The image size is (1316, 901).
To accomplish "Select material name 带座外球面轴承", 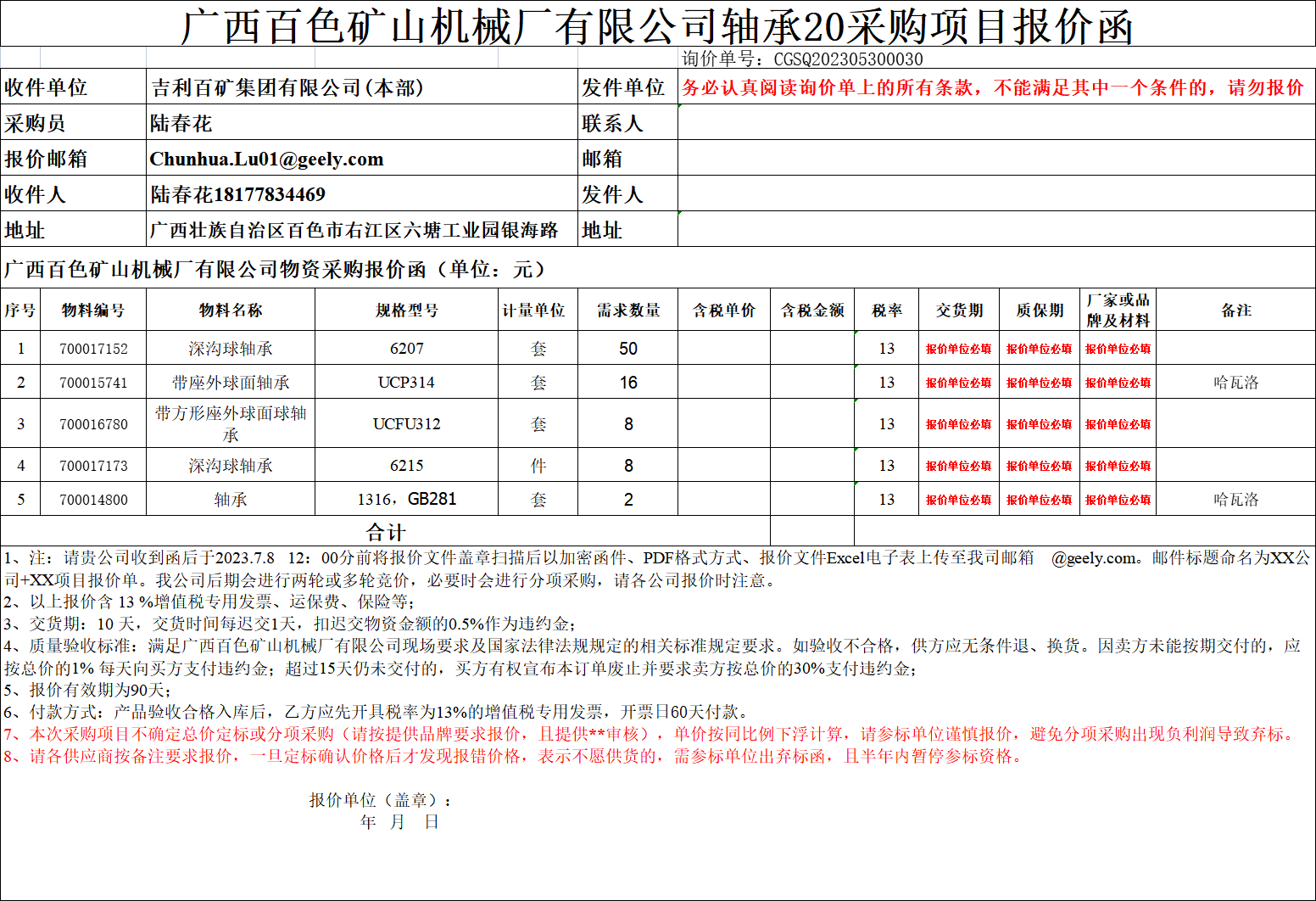I will (231, 383).
